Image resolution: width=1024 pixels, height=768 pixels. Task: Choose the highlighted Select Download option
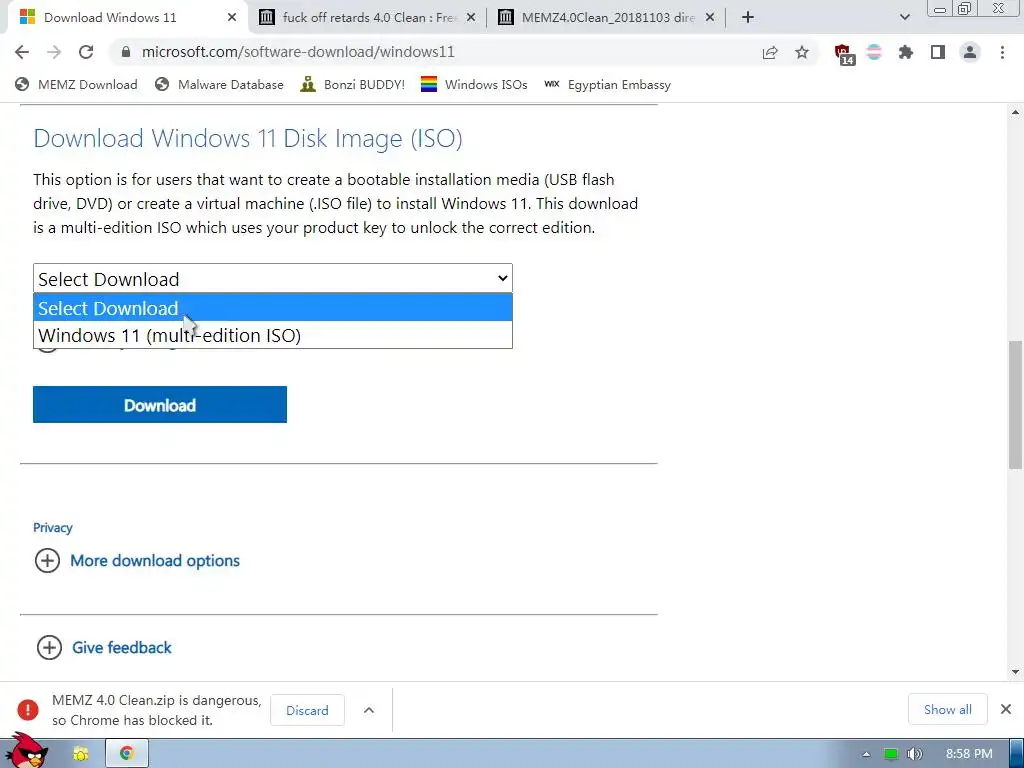pyautogui.click(x=272, y=308)
